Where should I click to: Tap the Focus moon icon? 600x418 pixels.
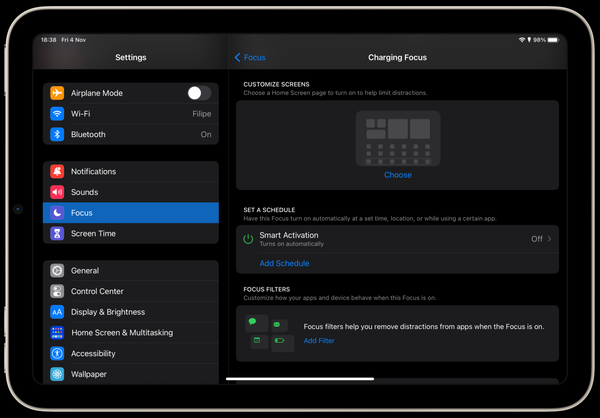click(57, 213)
